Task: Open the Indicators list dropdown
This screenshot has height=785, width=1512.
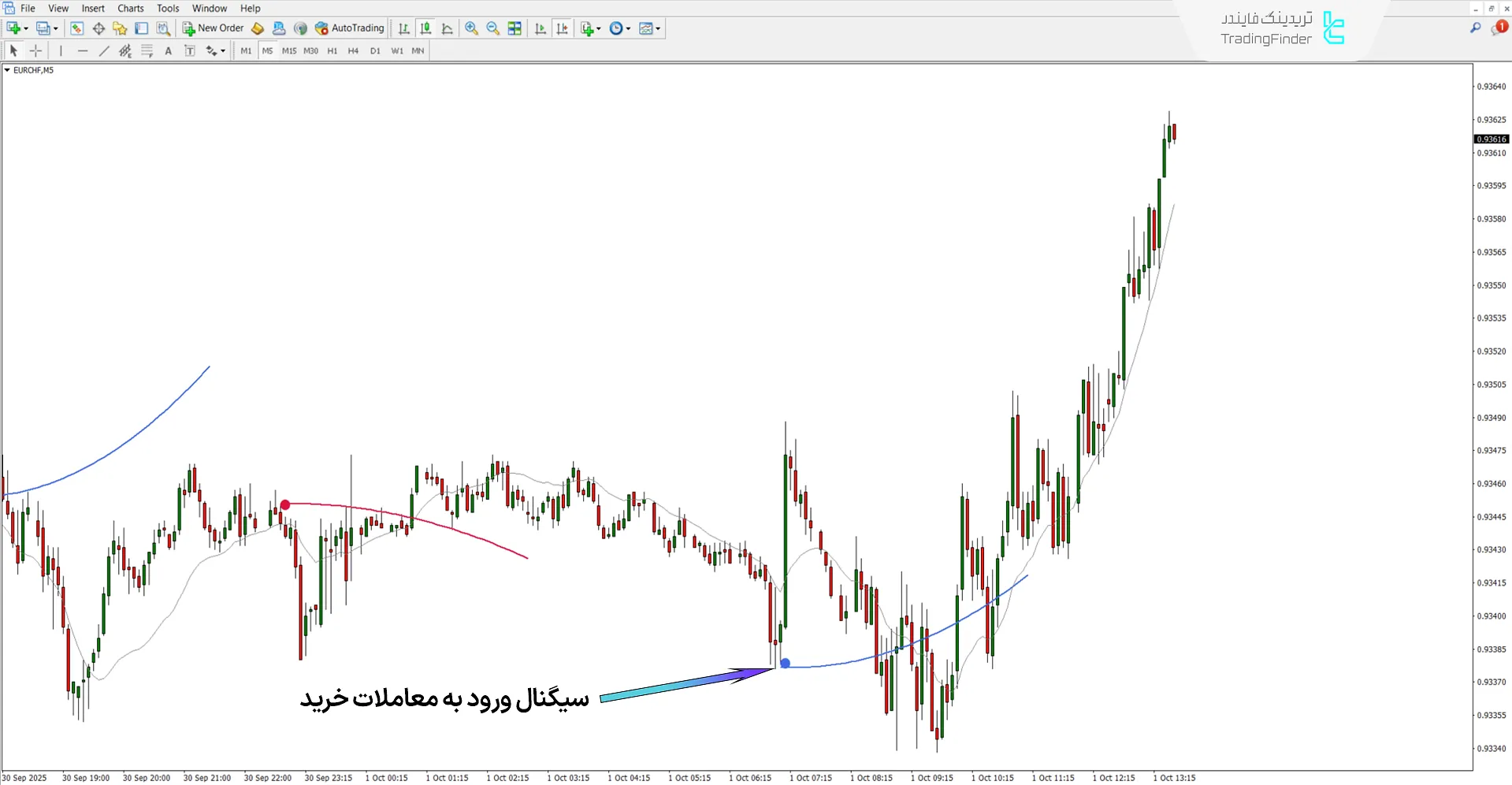Action: point(589,28)
